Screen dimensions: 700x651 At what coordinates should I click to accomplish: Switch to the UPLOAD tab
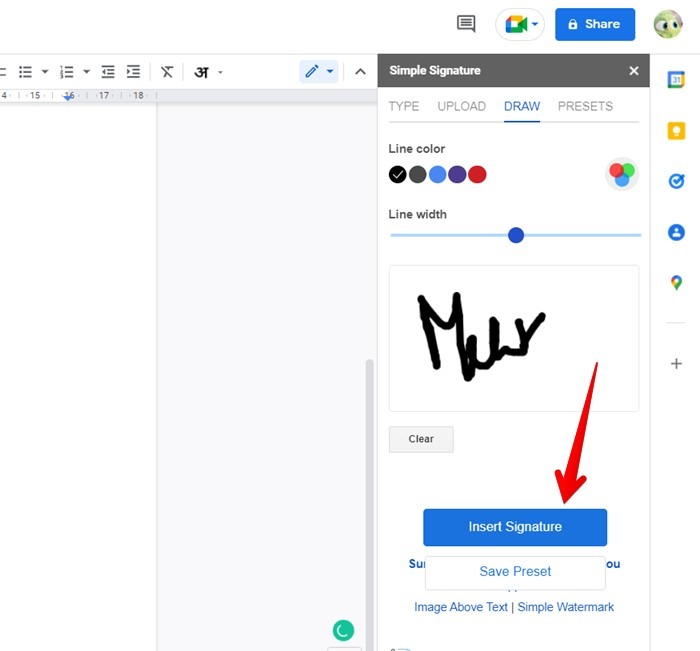coord(462,106)
